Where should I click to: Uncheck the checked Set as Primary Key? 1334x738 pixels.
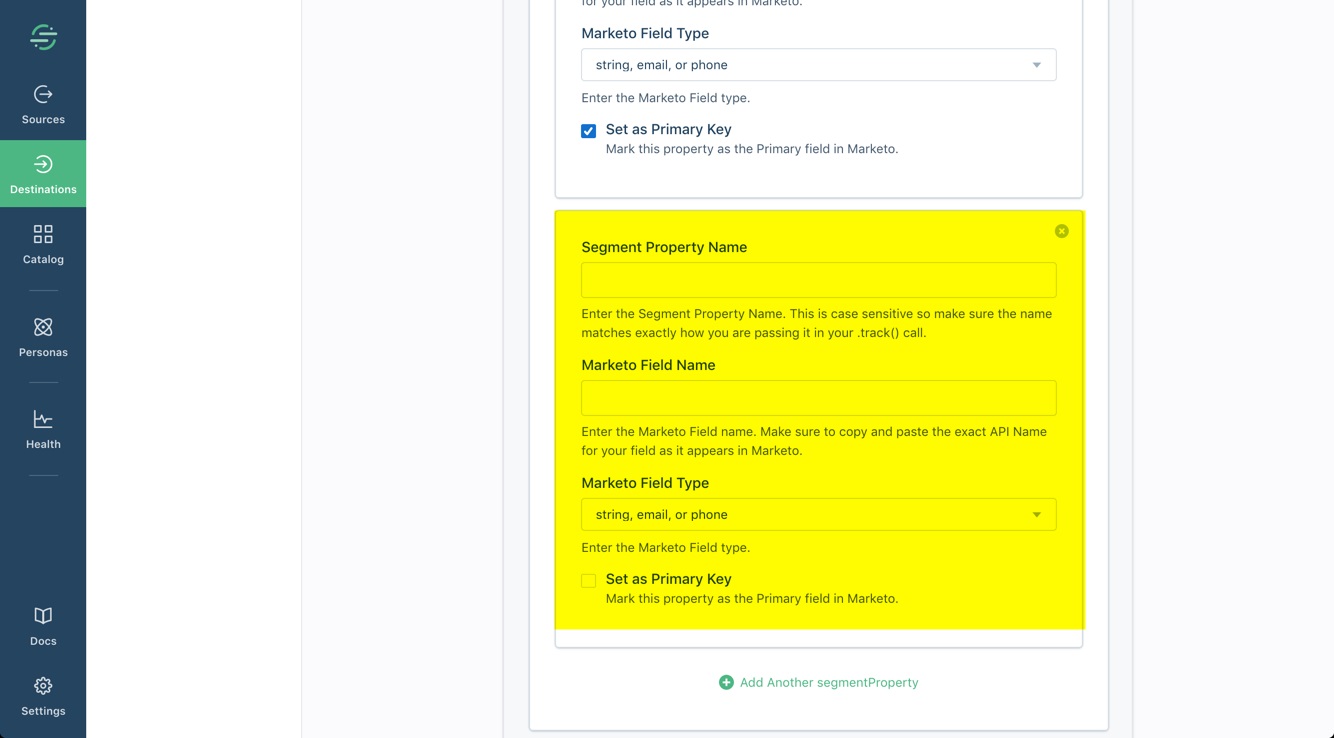588,130
